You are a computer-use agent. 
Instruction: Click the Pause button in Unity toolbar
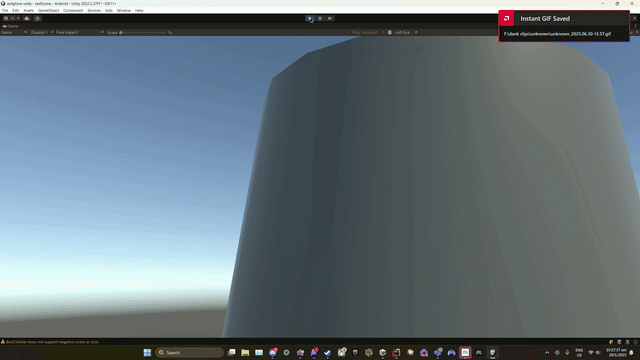point(320,18)
